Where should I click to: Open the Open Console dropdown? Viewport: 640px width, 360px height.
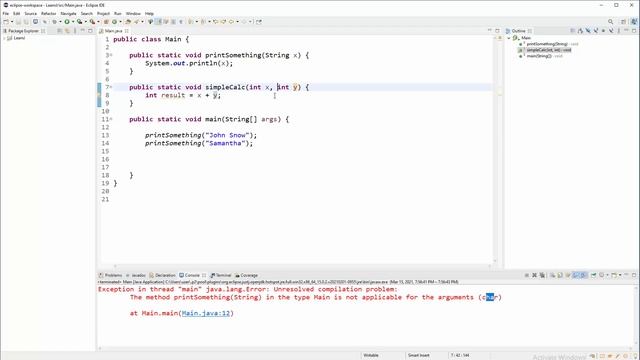620,275
